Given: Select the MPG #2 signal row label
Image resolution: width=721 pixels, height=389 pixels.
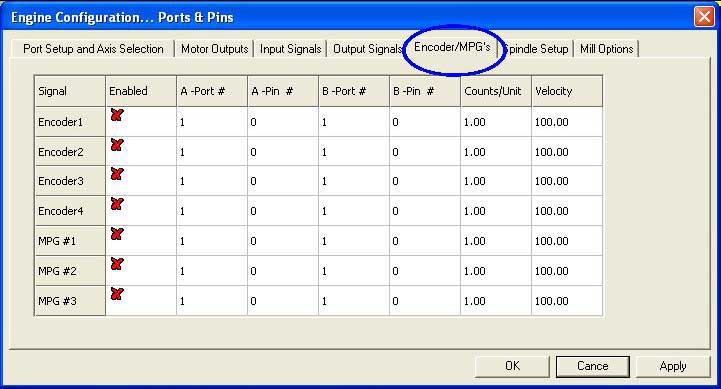Looking at the screenshot, I should pyautogui.click(x=70, y=271).
